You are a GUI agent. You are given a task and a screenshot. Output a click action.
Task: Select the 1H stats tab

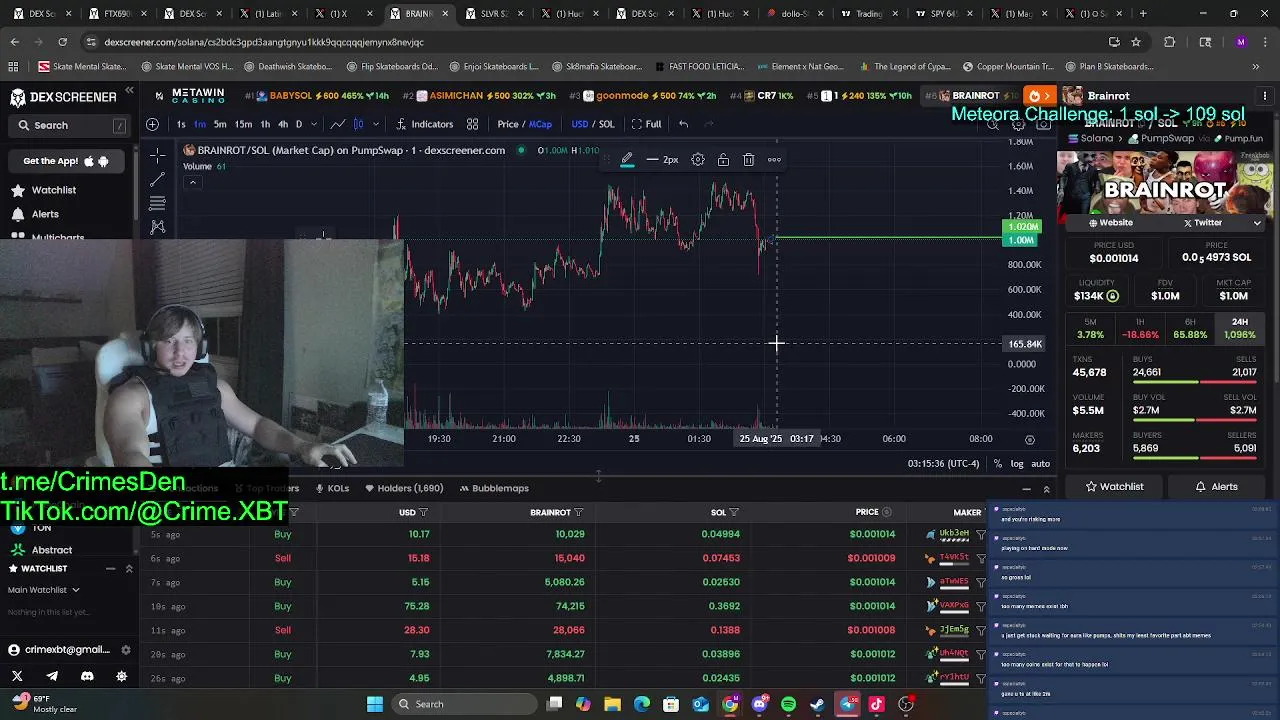(1140, 329)
